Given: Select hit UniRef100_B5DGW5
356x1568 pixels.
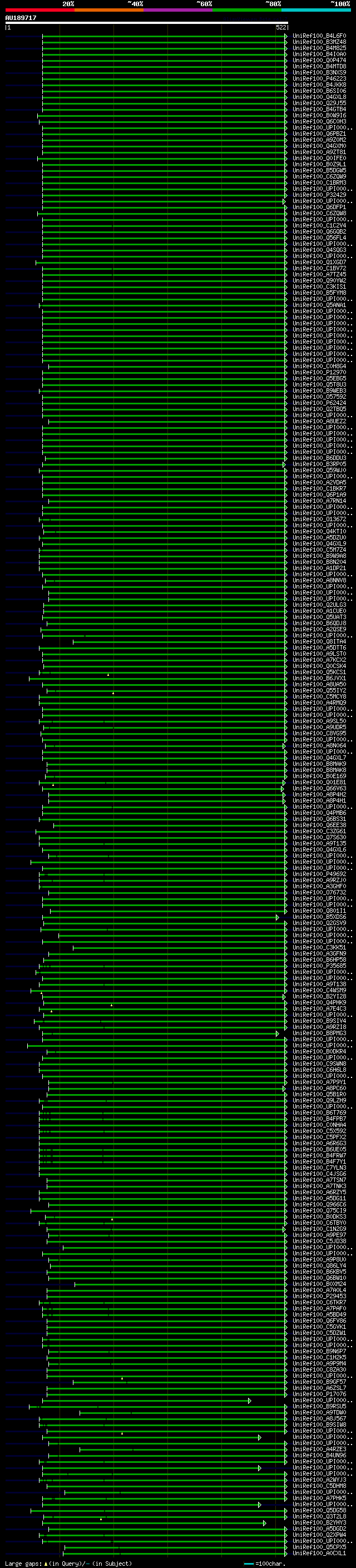Looking at the screenshot, I should pyautogui.click(x=319, y=170).
